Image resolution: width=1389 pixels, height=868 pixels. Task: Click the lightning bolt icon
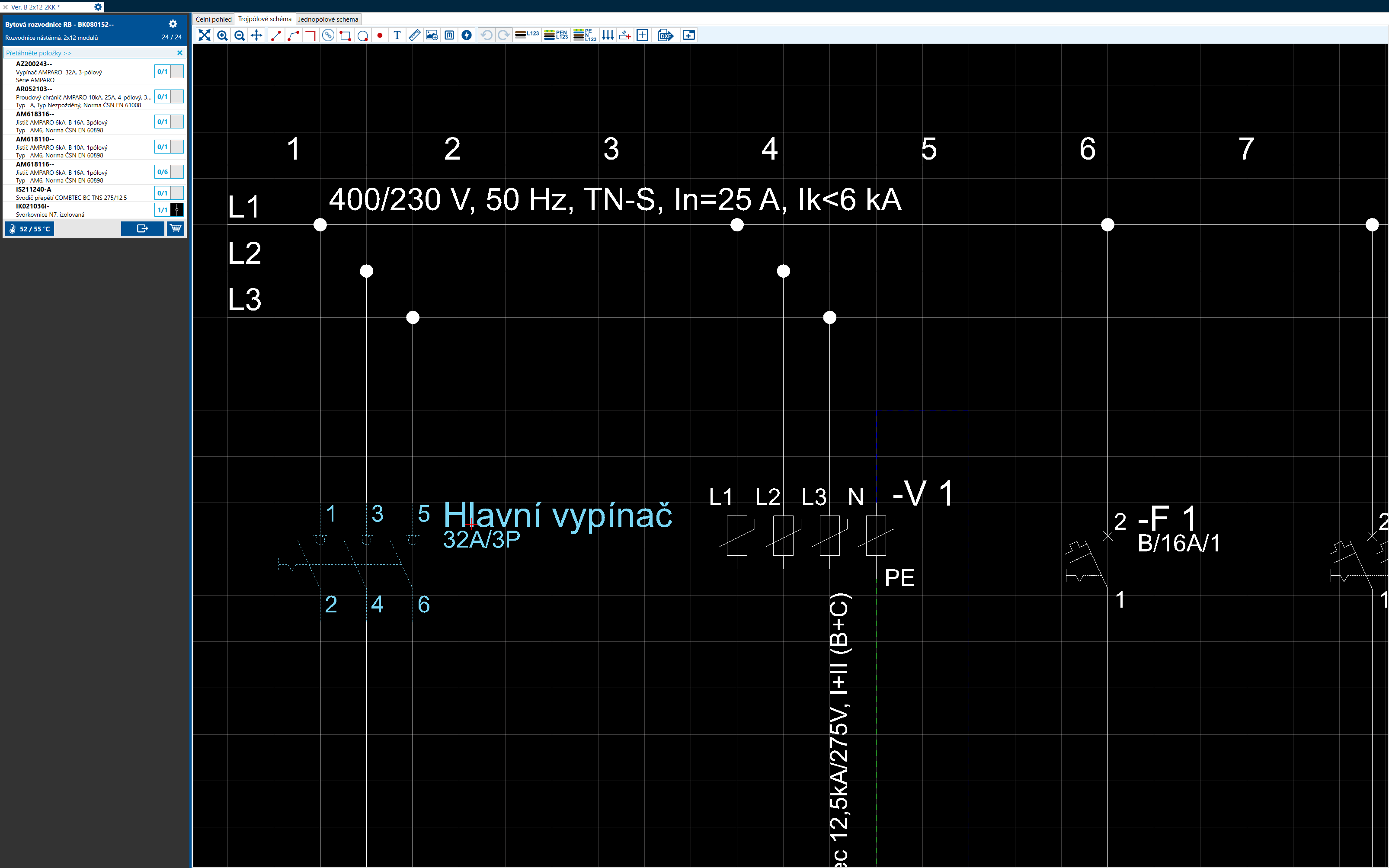coord(467,35)
